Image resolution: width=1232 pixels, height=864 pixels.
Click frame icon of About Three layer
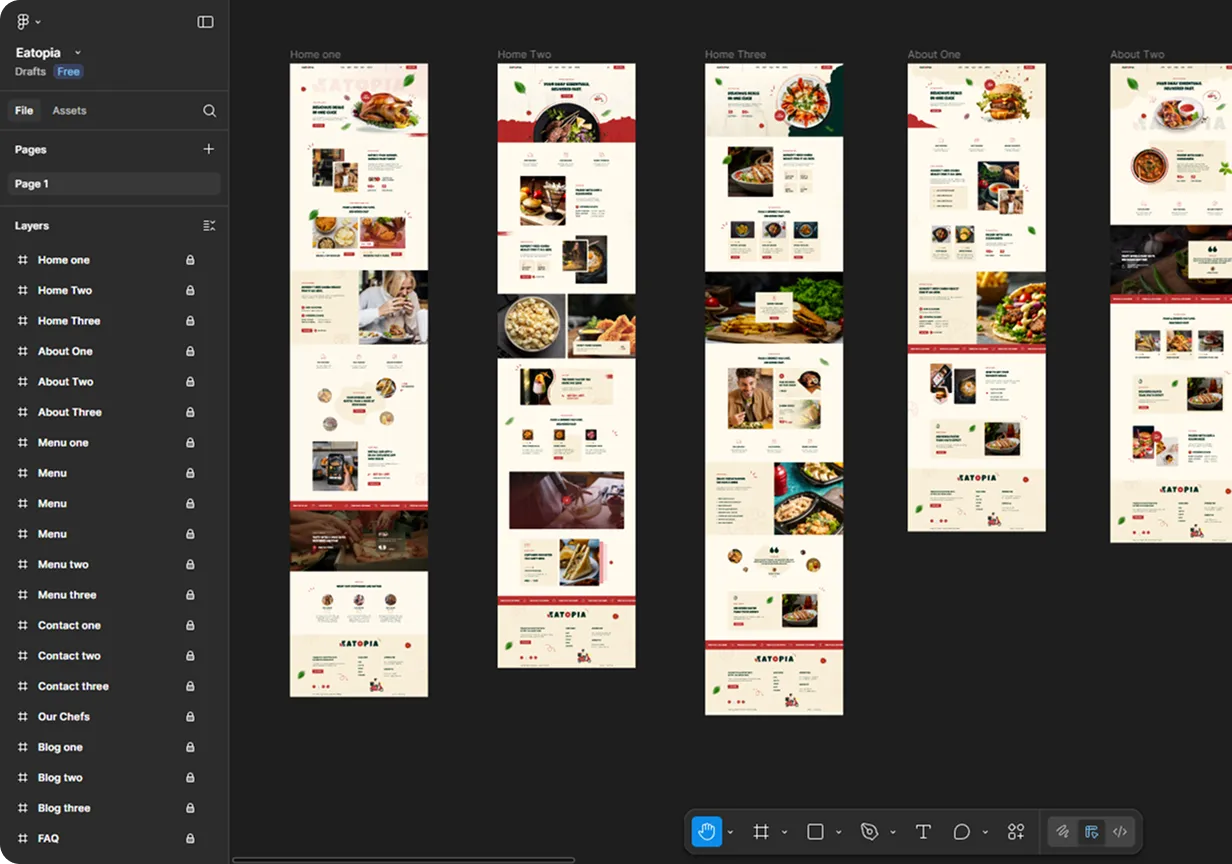pyautogui.click(x=22, y=412)
